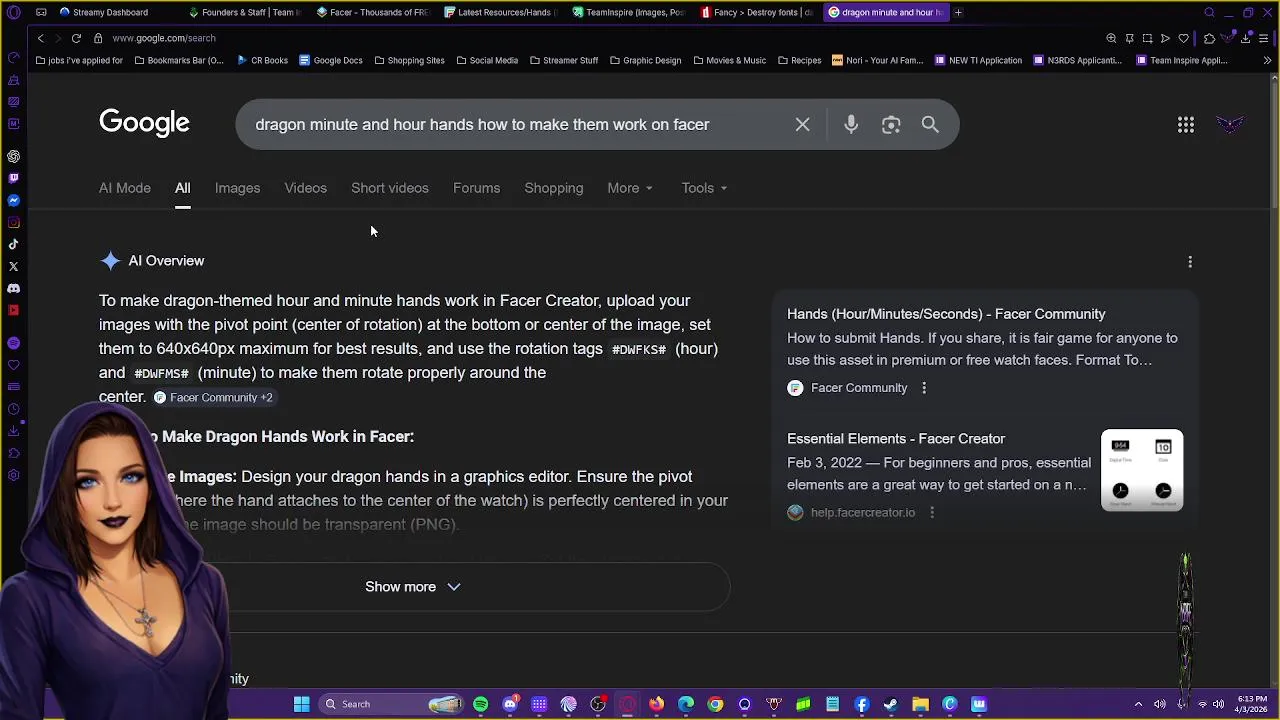Reload the current Google page
The image size is (1280, 720).
[x=76, y=38]
